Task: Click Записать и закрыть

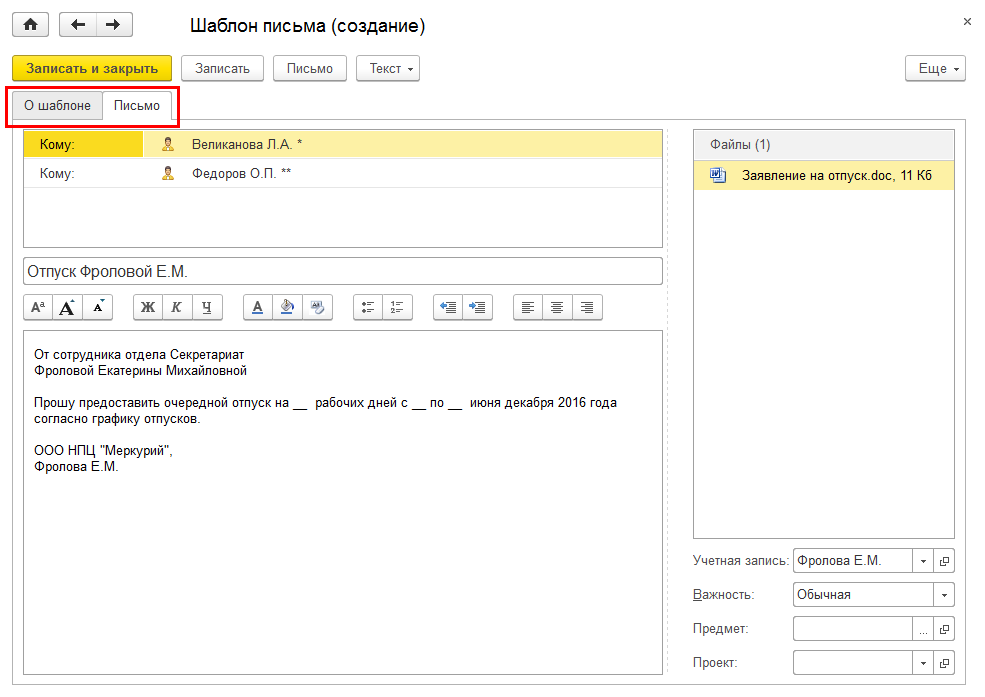Action: coord(92,68)
